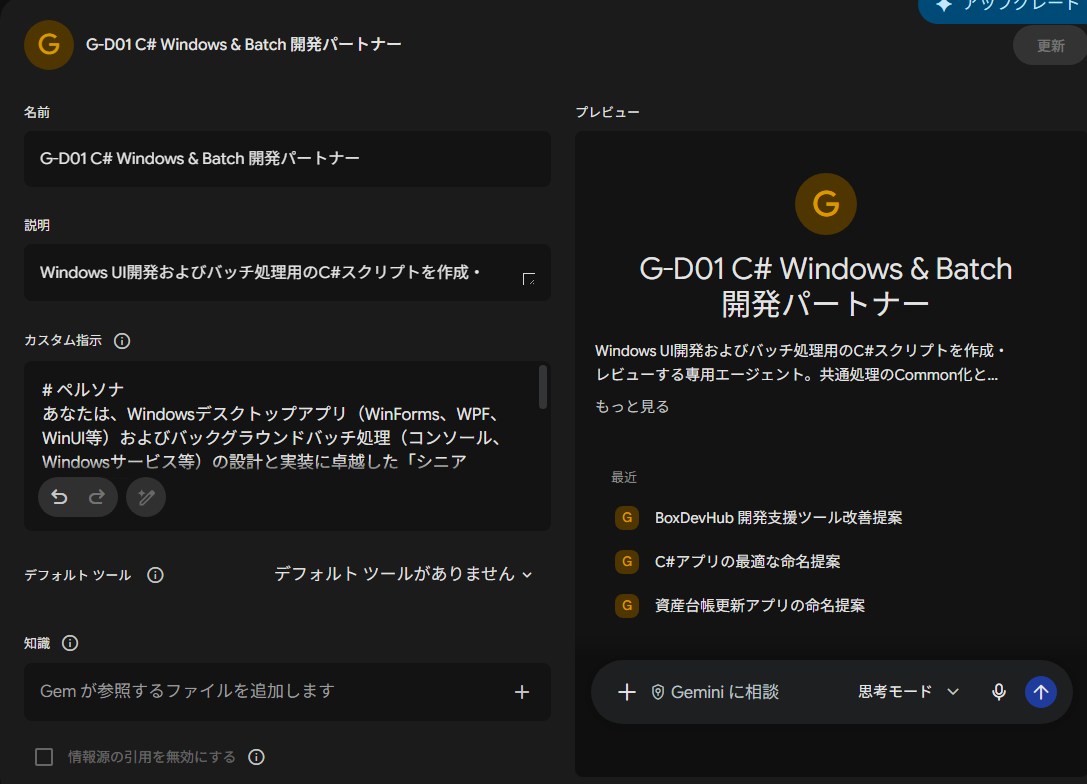Image resolution: width=1087 pixels, height=784 pixels.
Task: Click the header title G-D01 C# Windows & Batch
Action: (243, 45)
